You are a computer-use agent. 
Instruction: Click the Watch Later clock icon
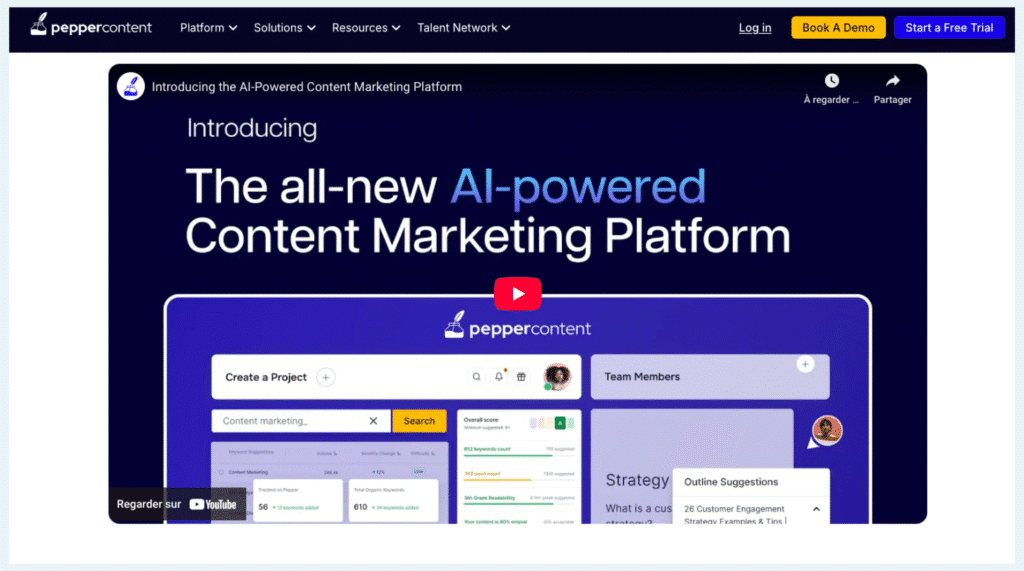[x=831, y=81]
